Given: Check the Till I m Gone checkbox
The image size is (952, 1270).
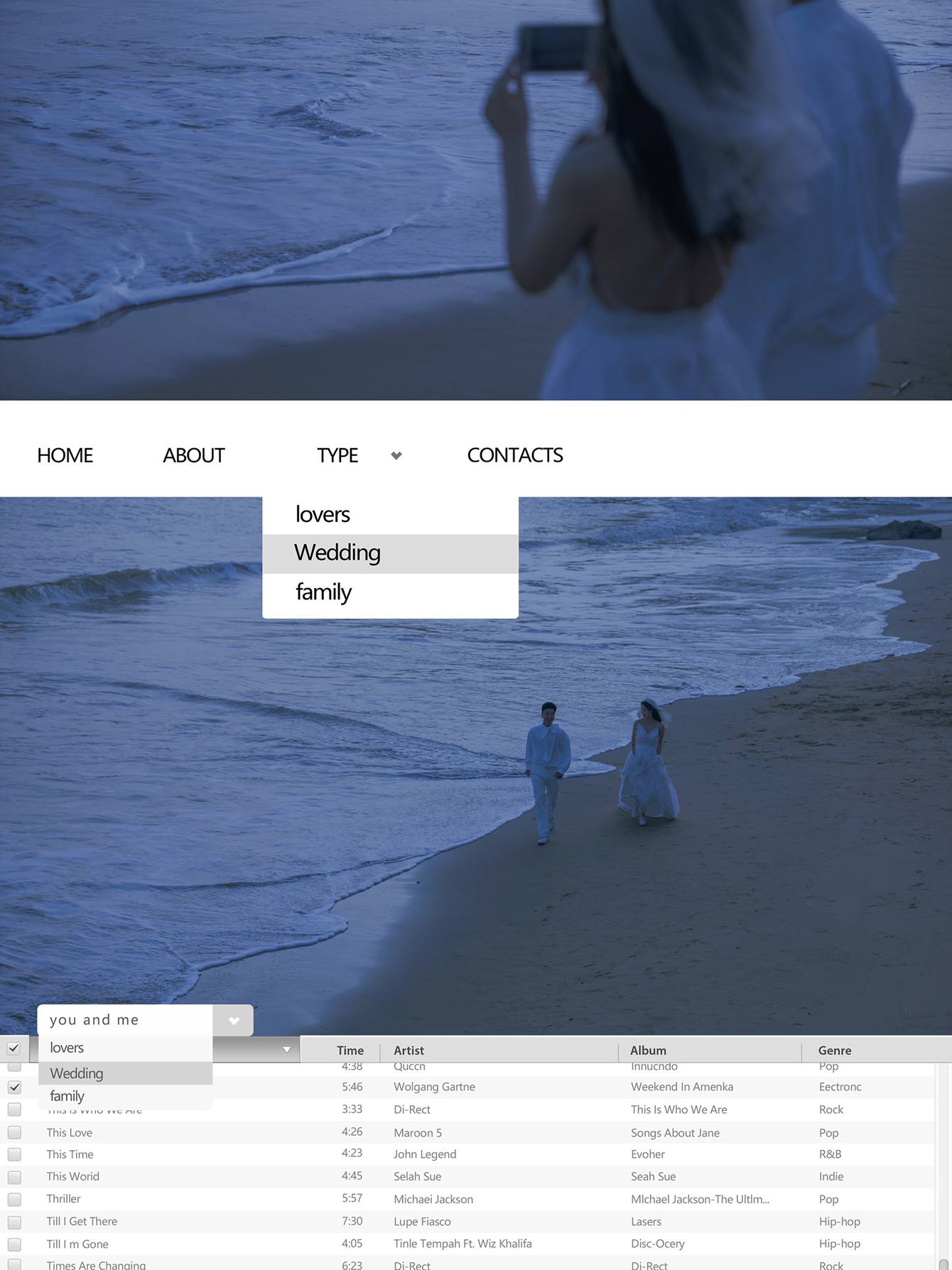Looking at the screenshot, I should 14,1244.
